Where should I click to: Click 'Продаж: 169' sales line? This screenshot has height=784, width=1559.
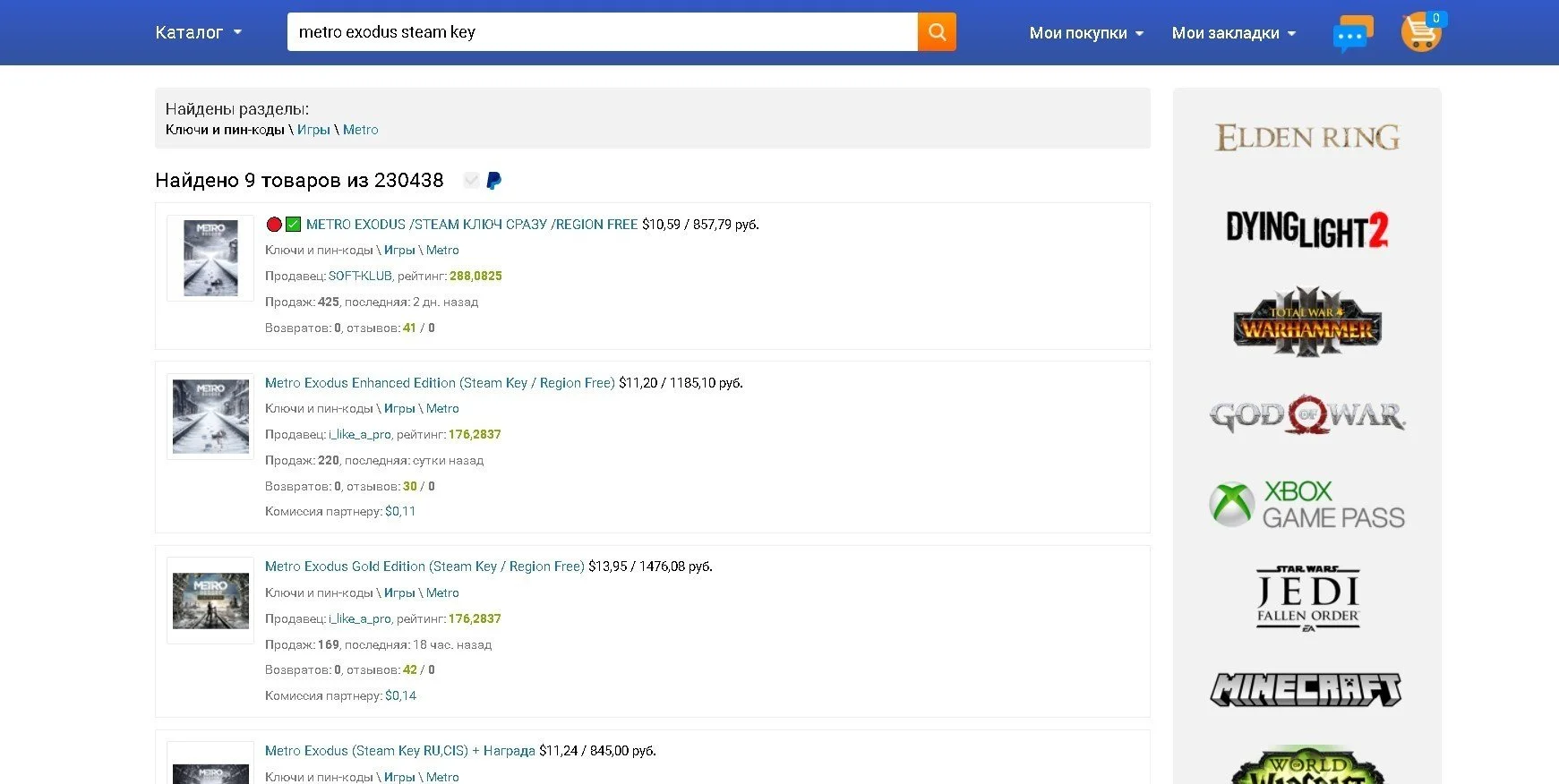378,645
